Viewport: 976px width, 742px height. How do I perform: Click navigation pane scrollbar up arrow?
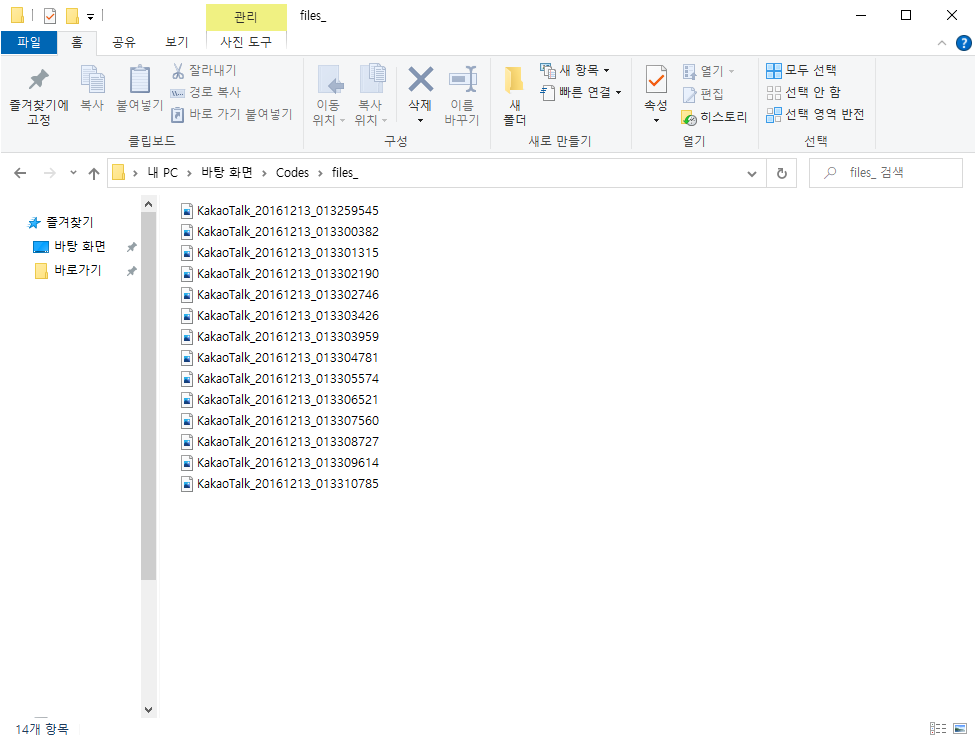click(148, 204)
